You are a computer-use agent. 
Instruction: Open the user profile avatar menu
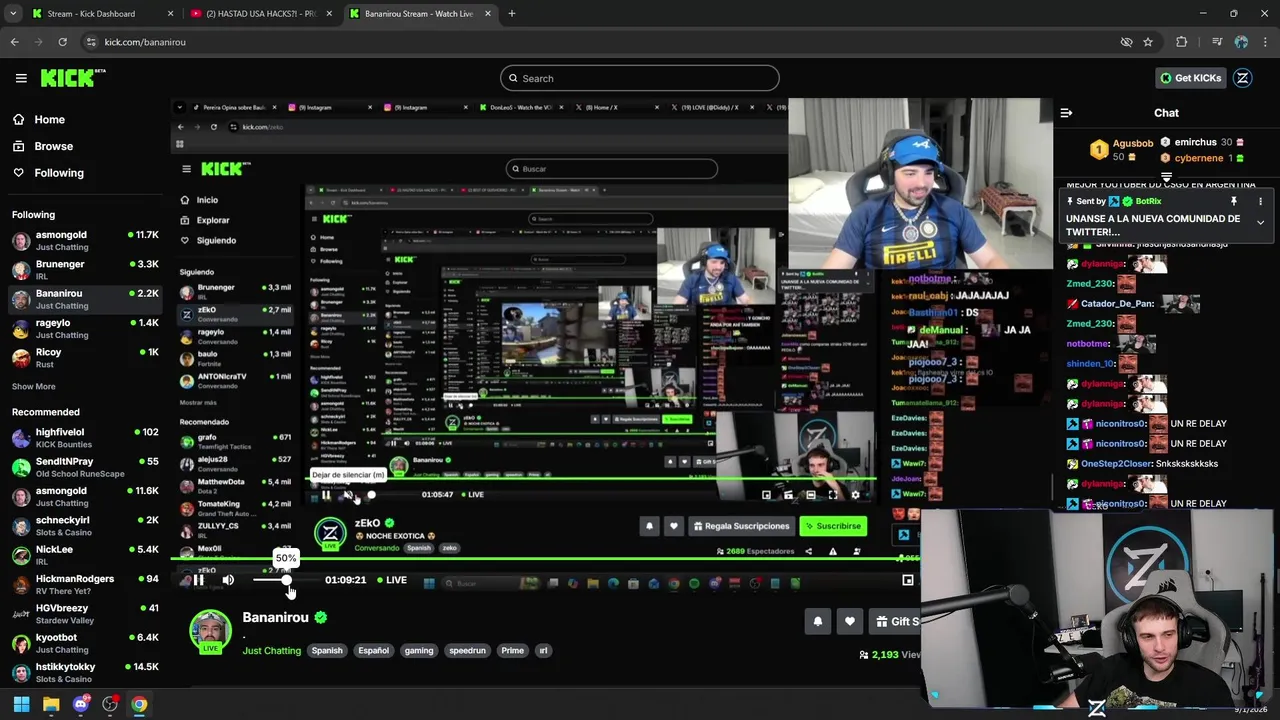(1243, 78)
